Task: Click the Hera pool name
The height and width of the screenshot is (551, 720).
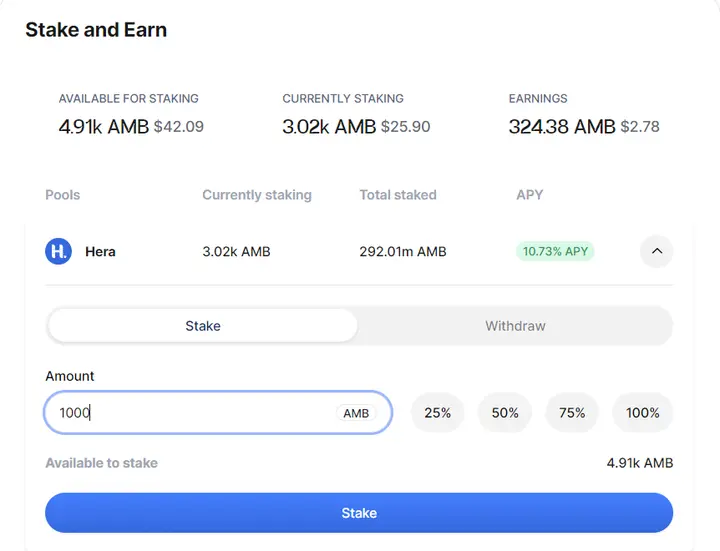Action: [x=100, y=252]
